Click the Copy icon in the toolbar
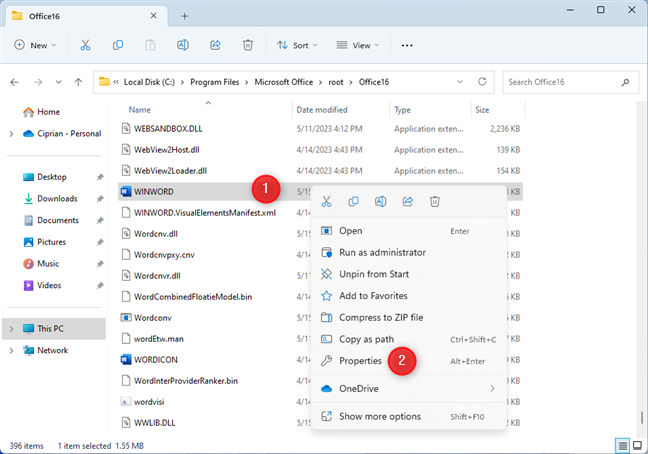Viewport: 648px width, 454px height. (x=118, y=45)
